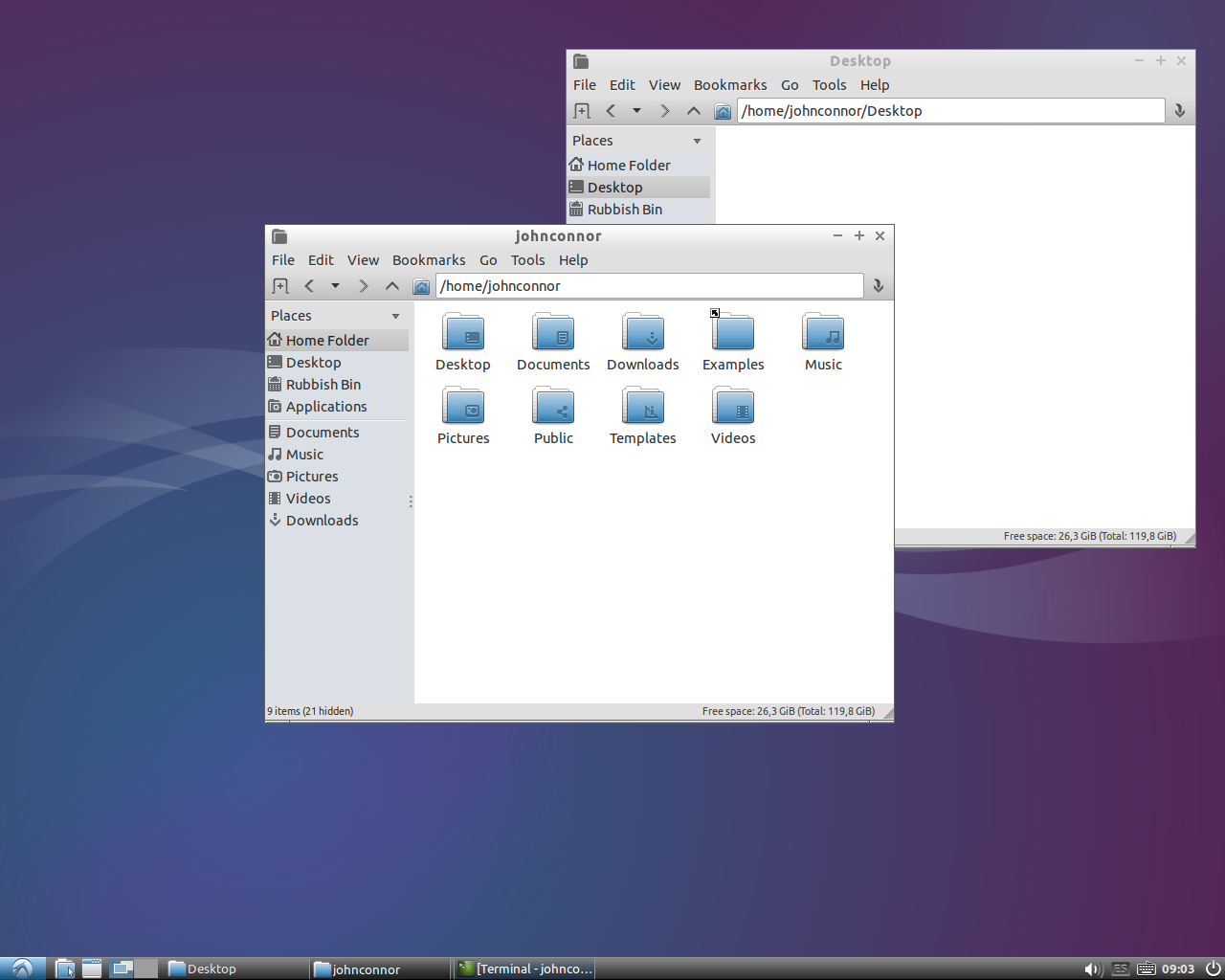Expand history dropdown in johnconnor toolbar
The image size is (1225, 980).
click(x=335, y=286)
